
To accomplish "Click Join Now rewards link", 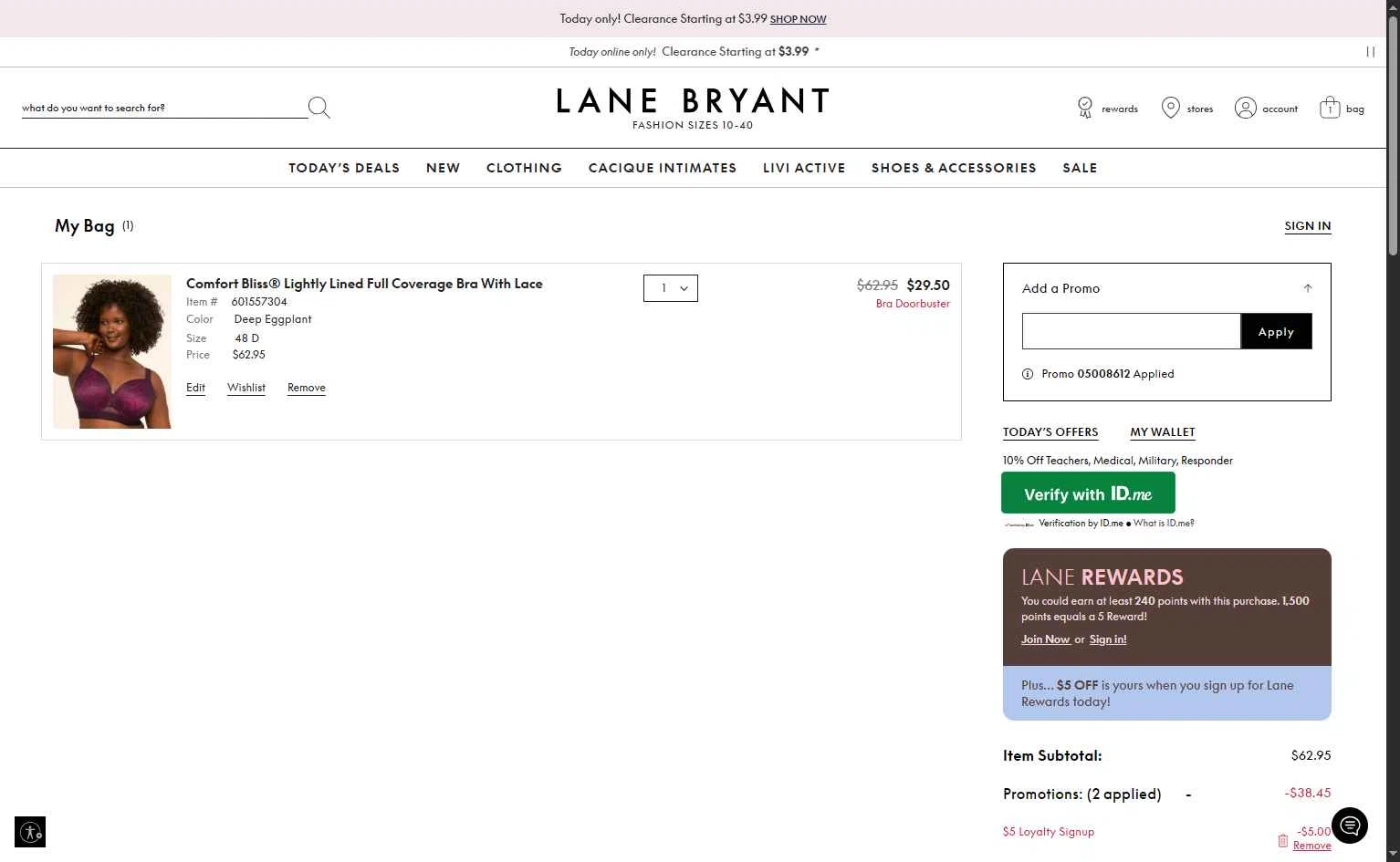I will 1045,639.
